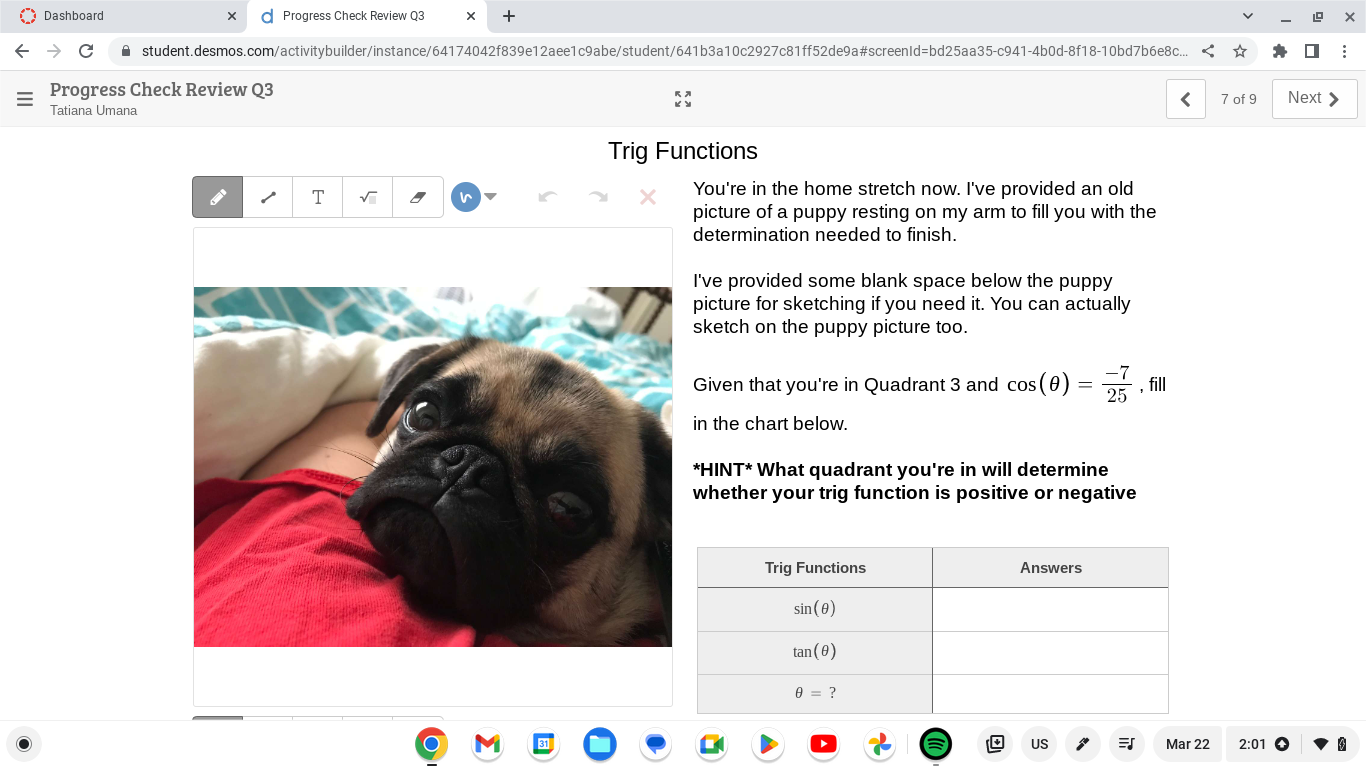The height and width of the screenshot is (768, 1366).
Task: Share this page icon
Action: coord(1208,51)
